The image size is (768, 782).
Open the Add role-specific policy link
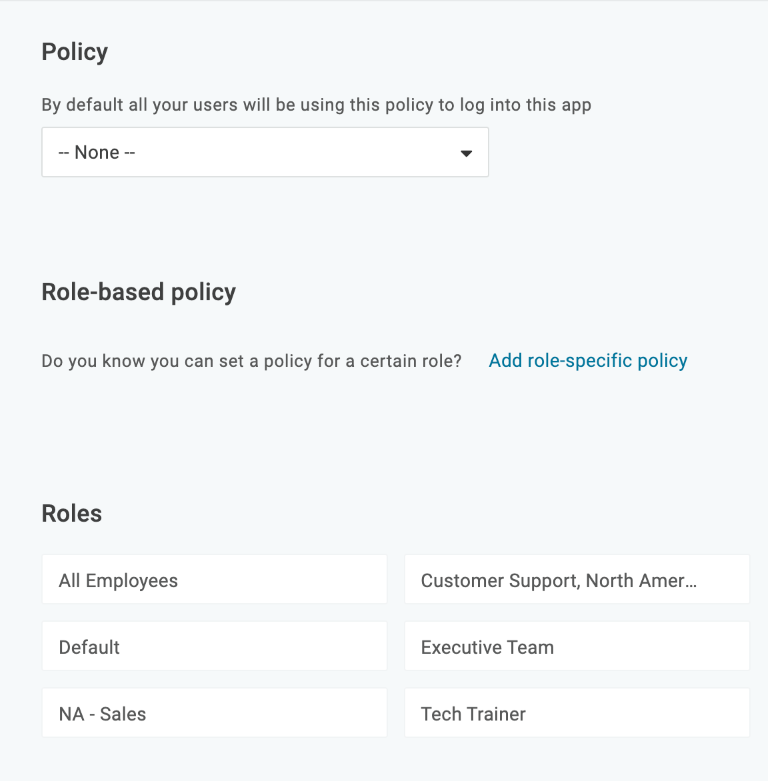[x=587, y=361]
